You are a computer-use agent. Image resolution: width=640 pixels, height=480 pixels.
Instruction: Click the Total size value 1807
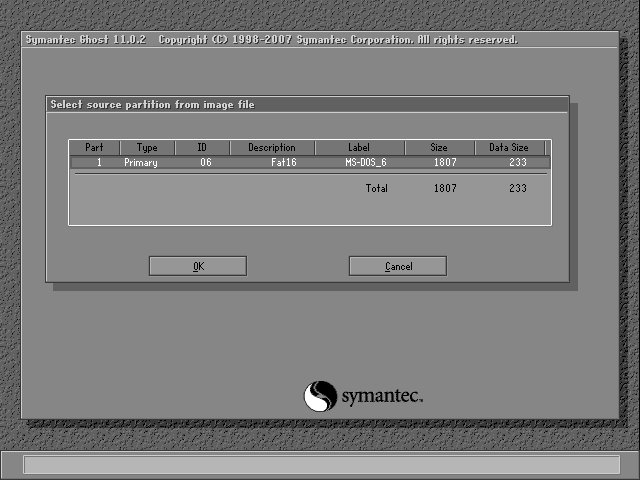point(445,188)
